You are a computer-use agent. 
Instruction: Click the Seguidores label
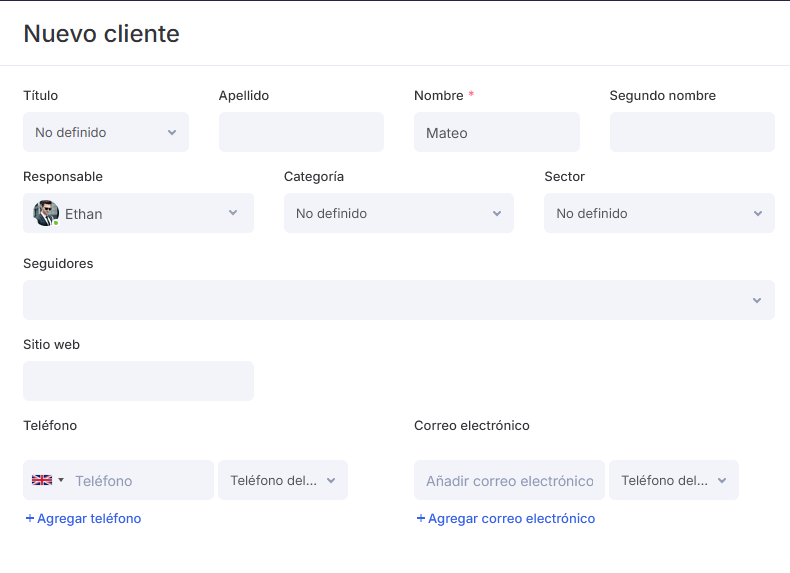[x=58, y=264]
